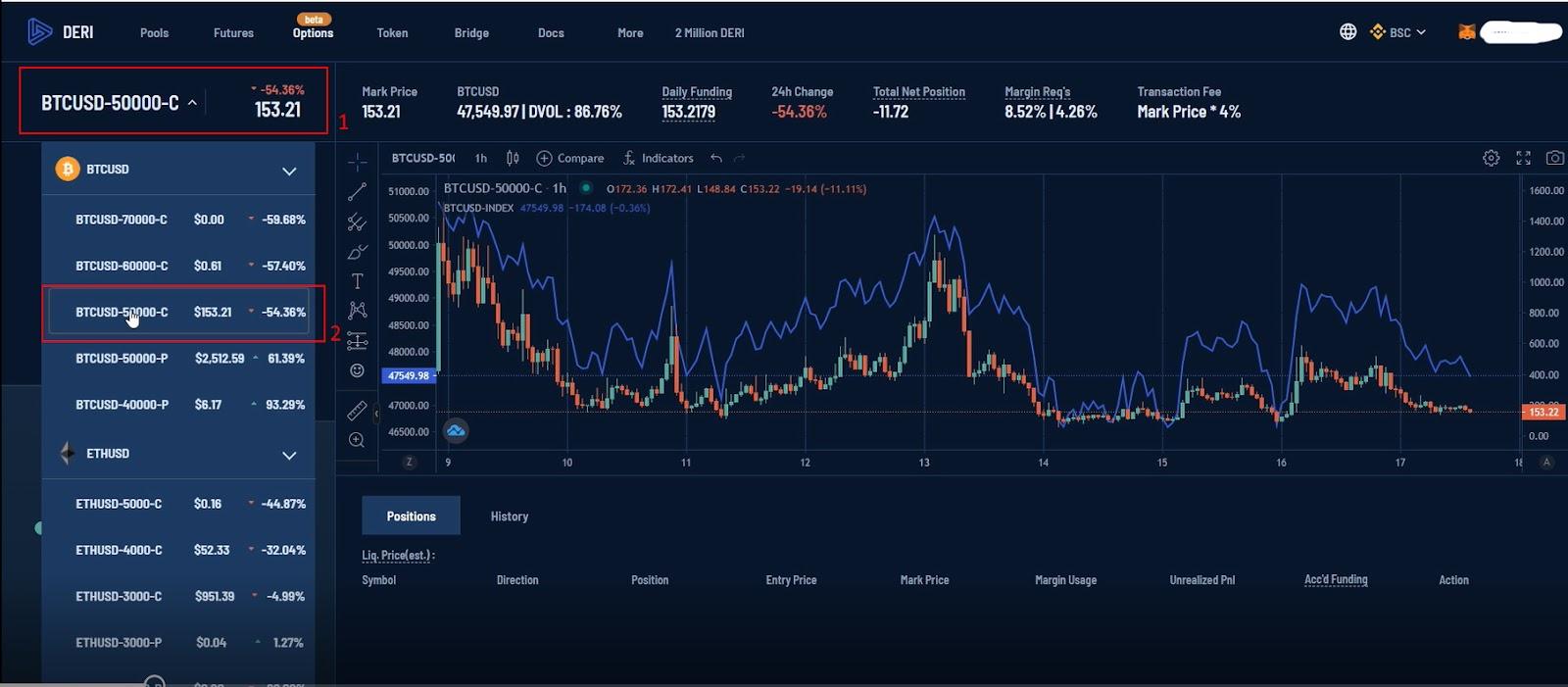This screenshot has width=1568, height=687.
Task: Open the Pools page
Action: (x=154, y=32)
